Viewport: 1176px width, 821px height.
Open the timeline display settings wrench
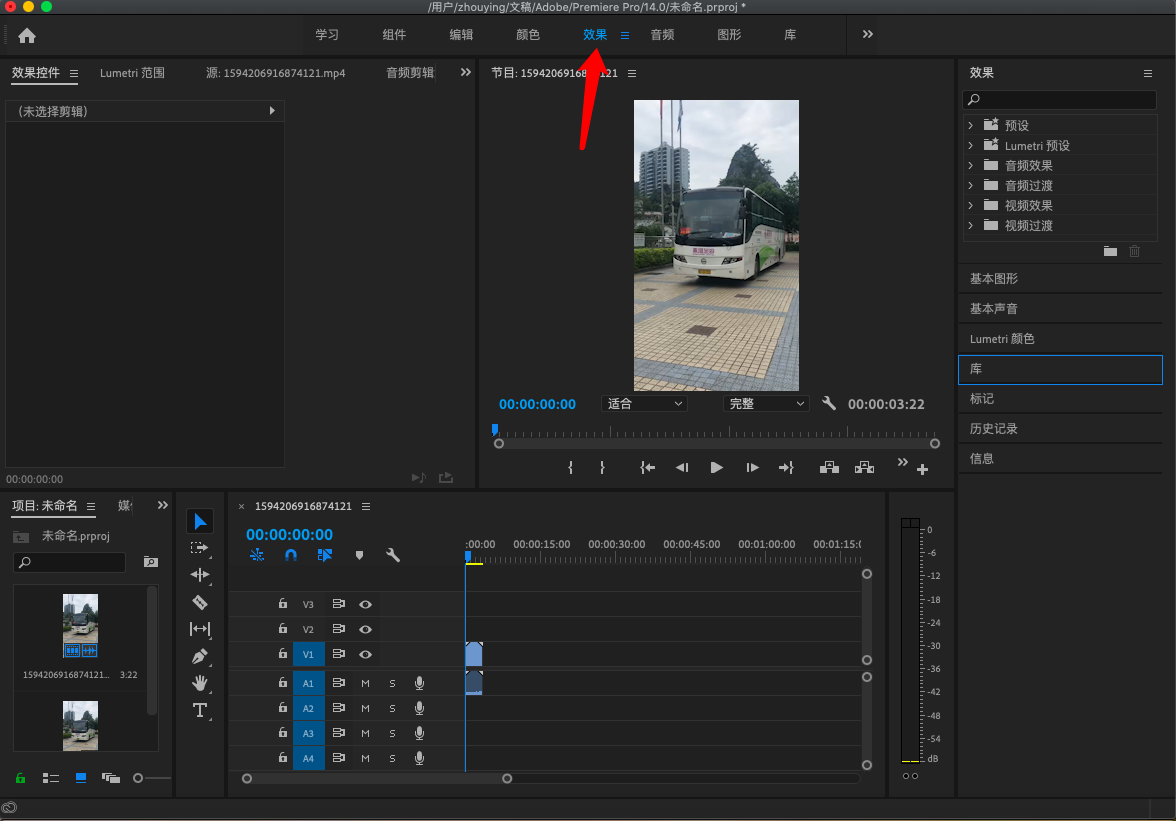[x=393, y=555]
